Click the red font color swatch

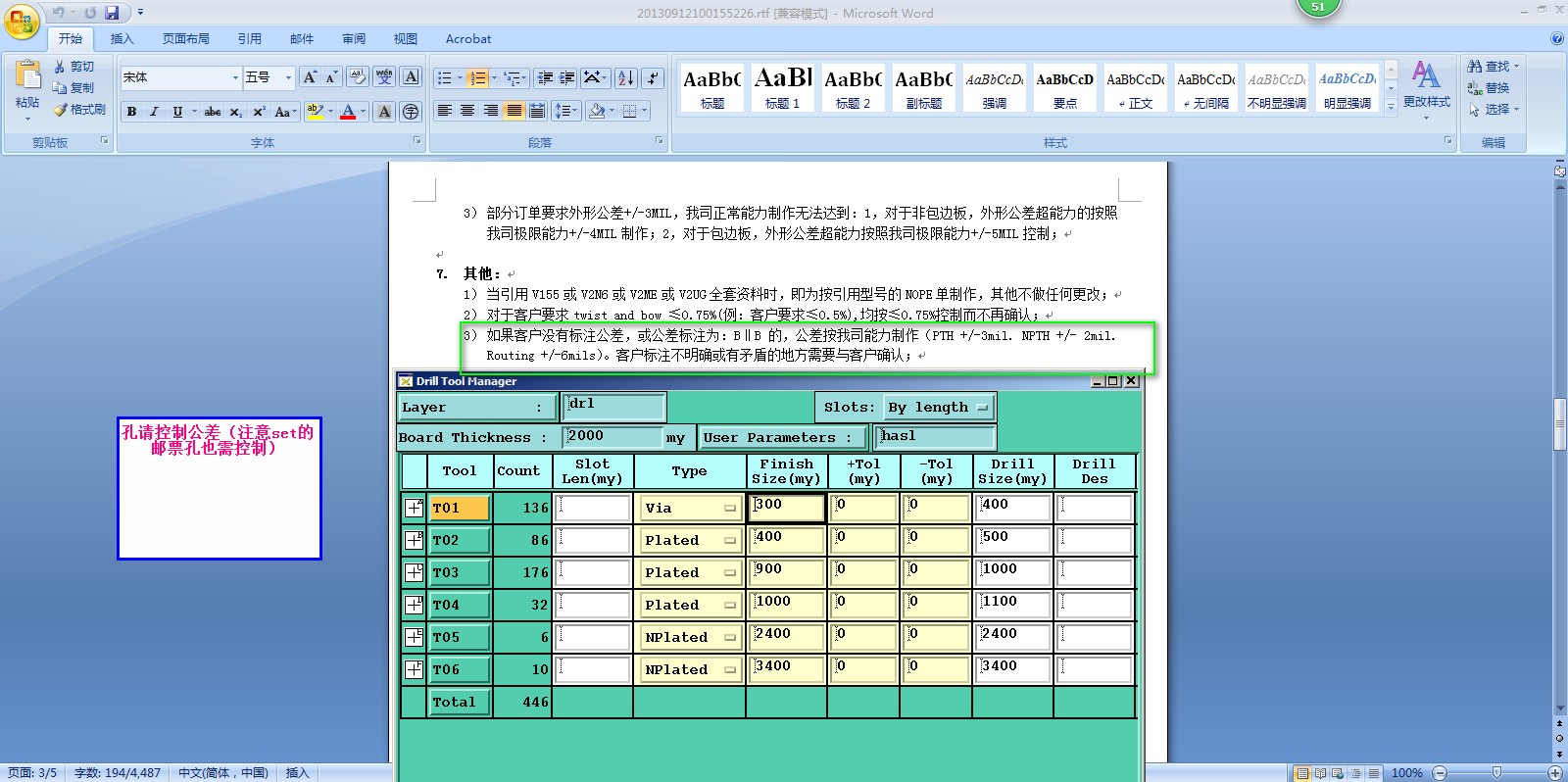(x=348, y=112)
